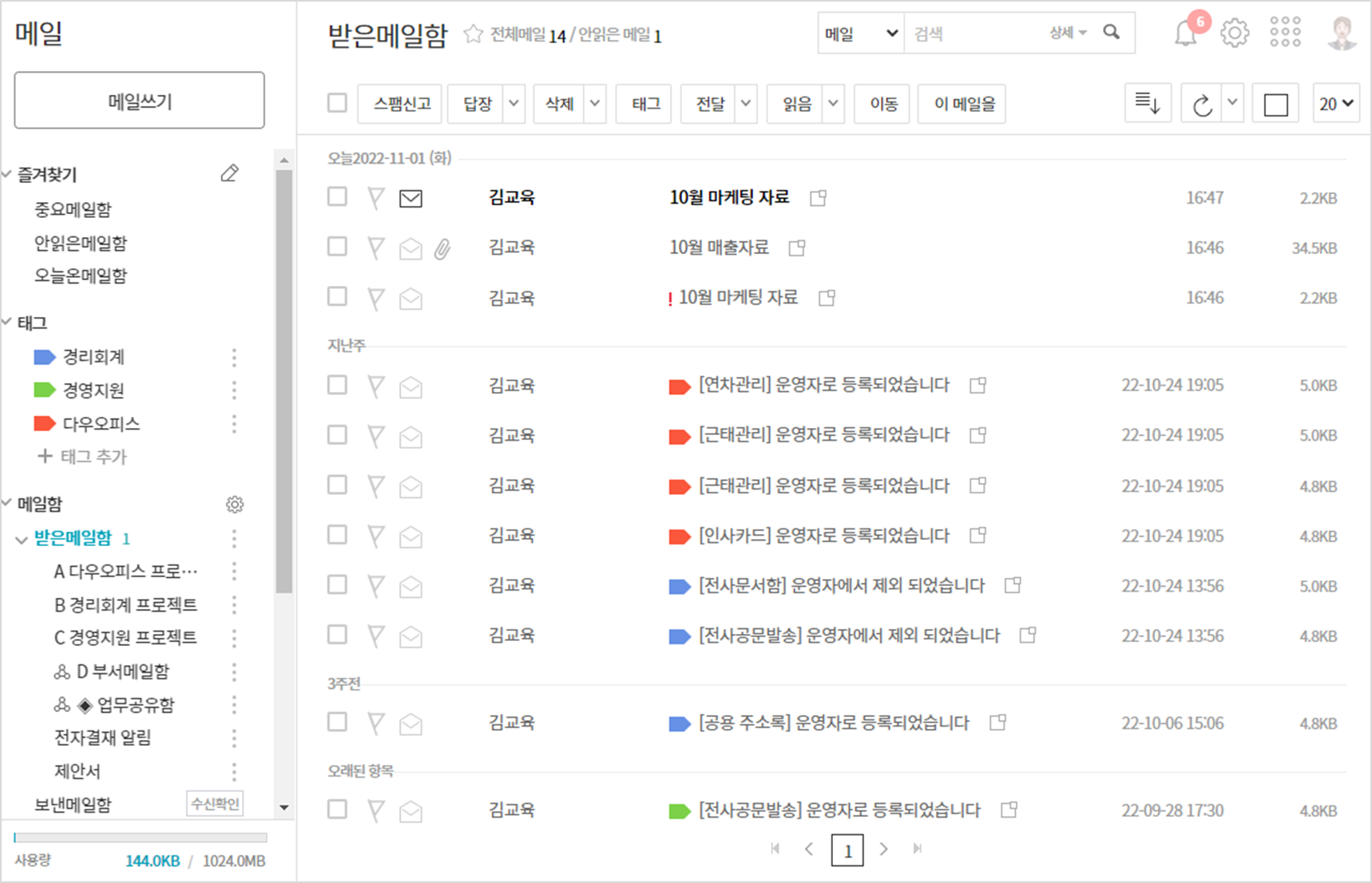The width and height of the screenshot is (1372, 883).
Task: Open [연차관리] mail in popup icon
Action: point(977,386)
